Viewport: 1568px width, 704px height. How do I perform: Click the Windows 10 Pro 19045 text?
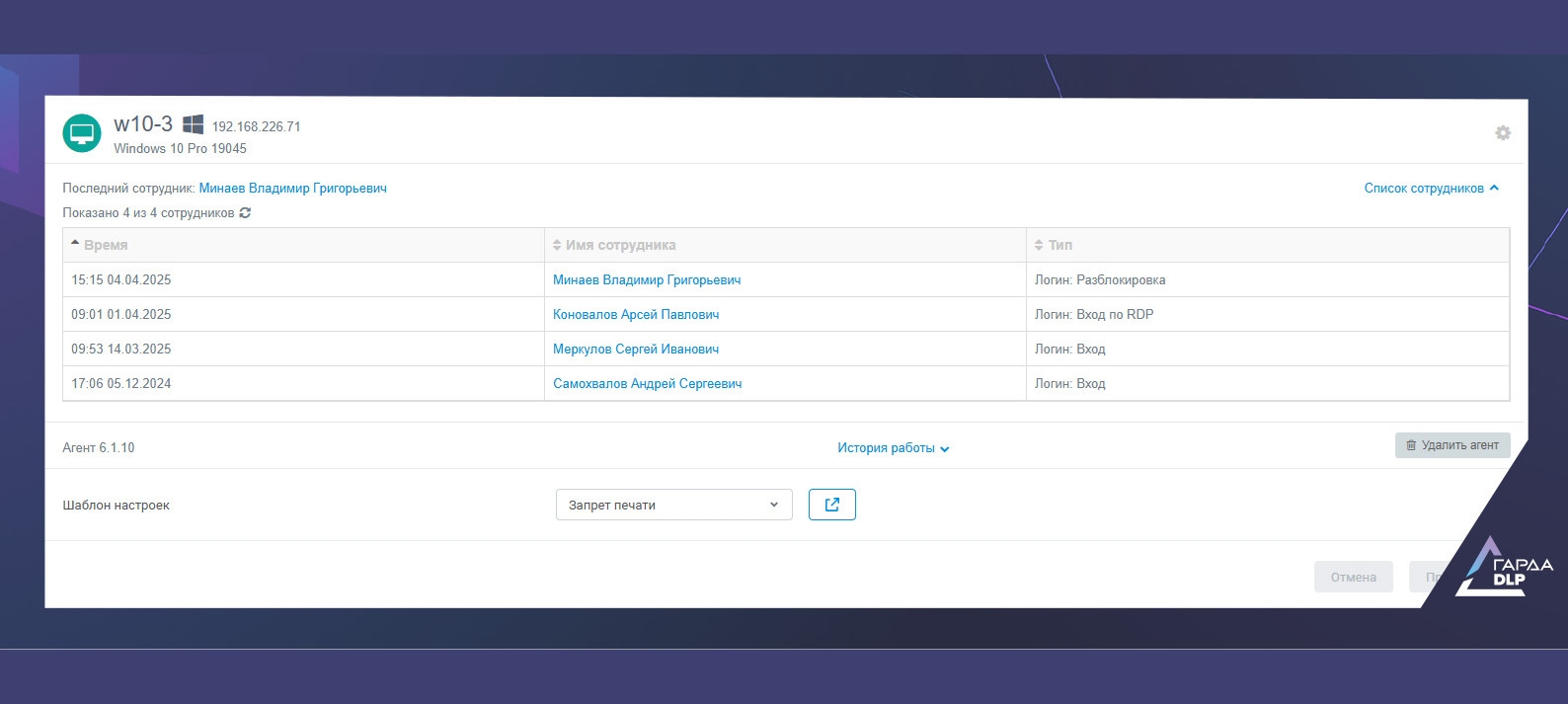(180, 148)
